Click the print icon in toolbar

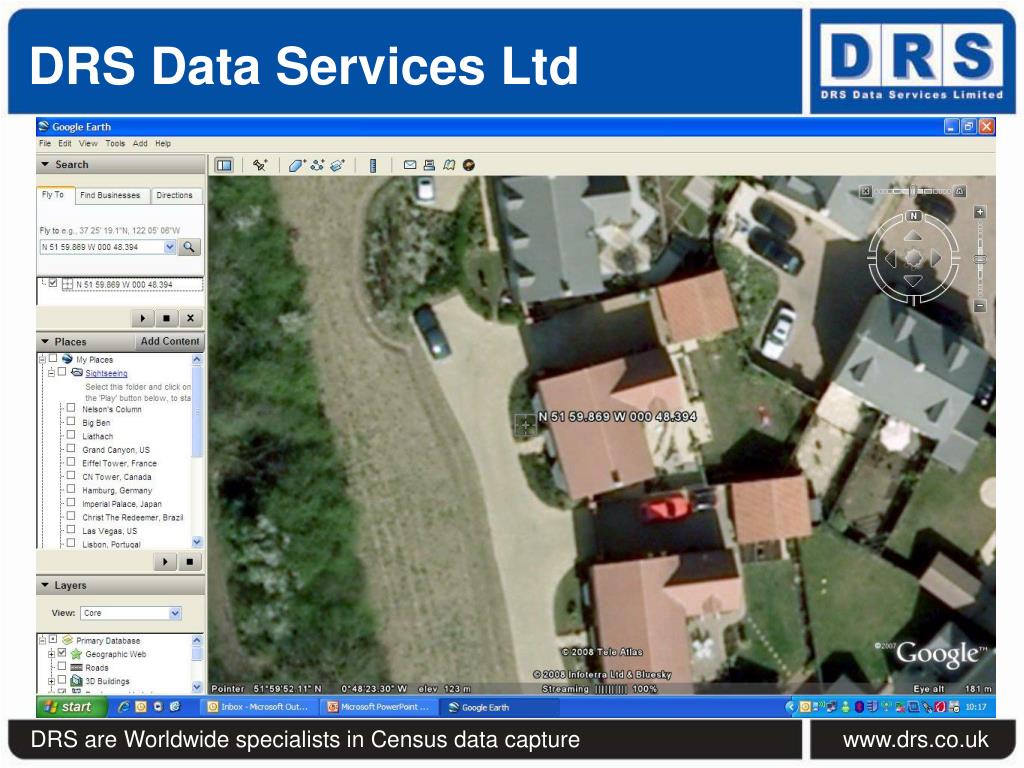[429, 165]
